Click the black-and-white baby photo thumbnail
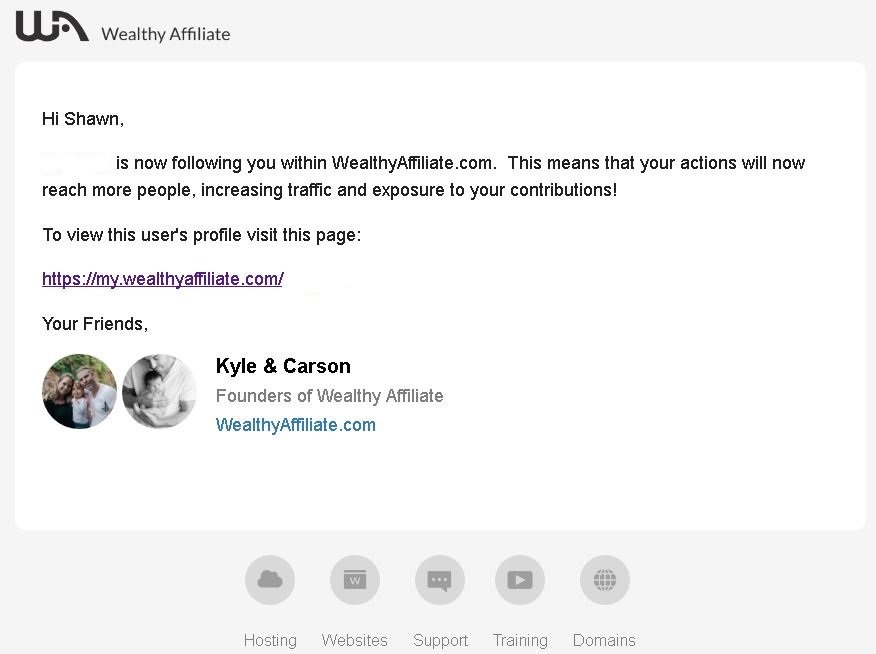The height and width of the screenshot is (654, 876). 159,391
